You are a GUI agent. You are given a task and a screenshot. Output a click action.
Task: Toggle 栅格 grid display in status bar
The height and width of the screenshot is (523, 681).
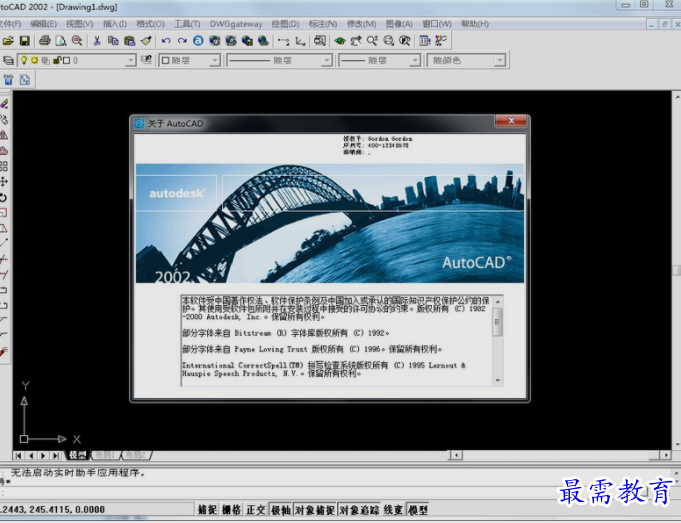point(231,510)
